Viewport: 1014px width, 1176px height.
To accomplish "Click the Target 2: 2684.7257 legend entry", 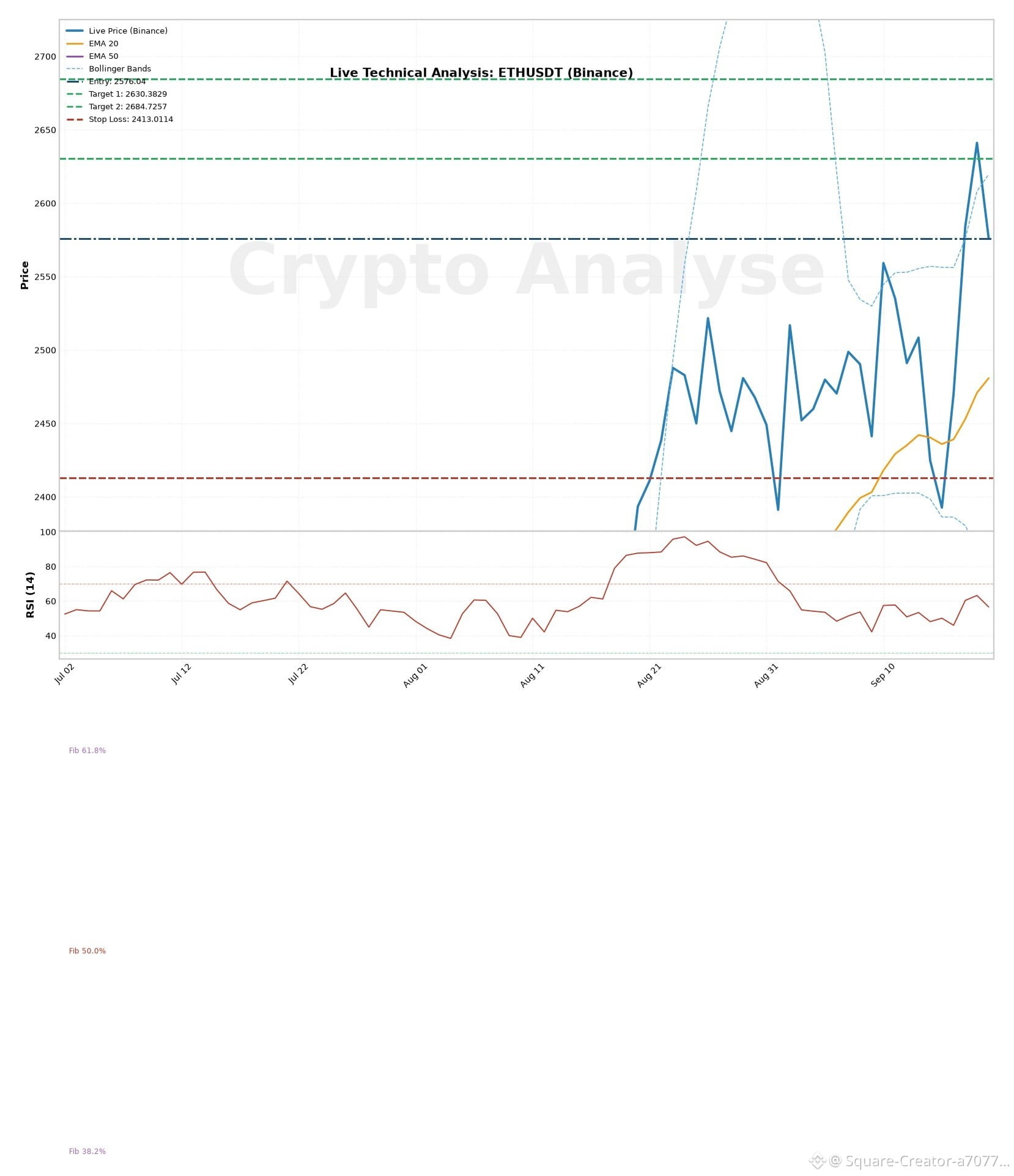I will point(117,106).
